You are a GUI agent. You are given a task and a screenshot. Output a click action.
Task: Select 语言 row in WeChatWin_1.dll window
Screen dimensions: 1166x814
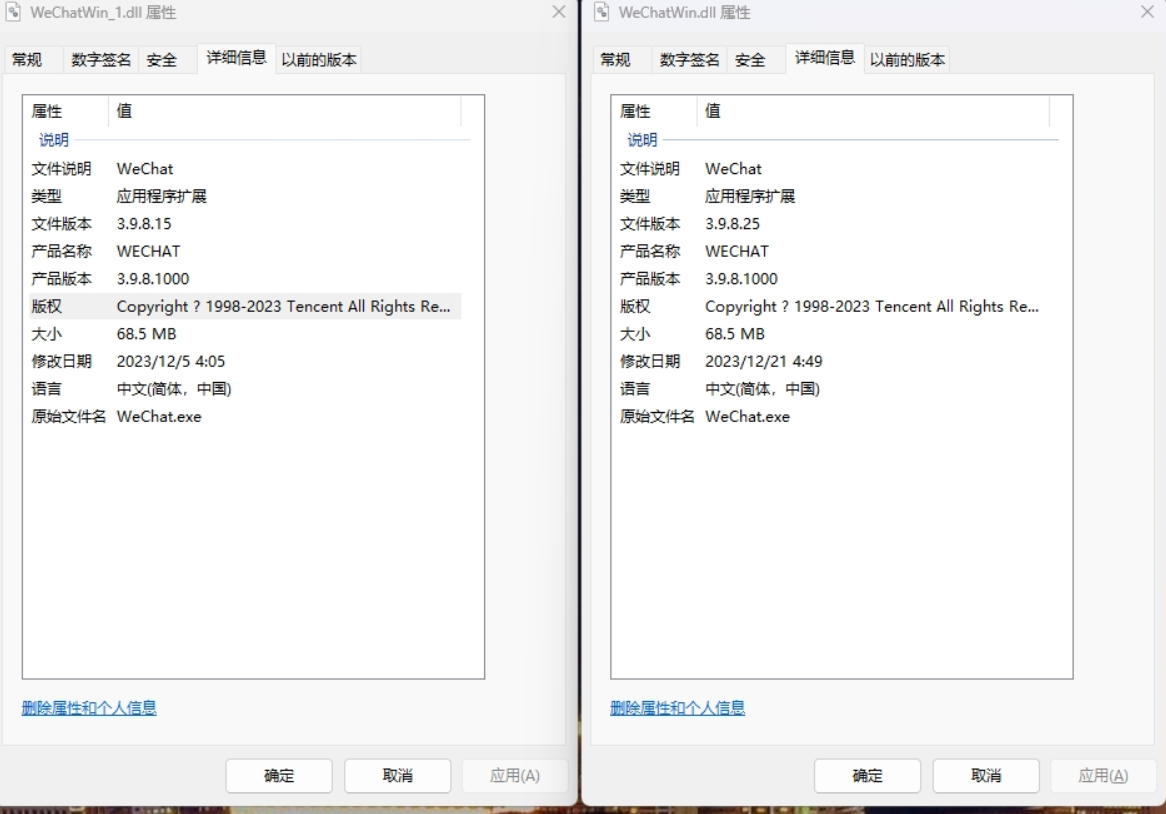(x=245, y=389)
